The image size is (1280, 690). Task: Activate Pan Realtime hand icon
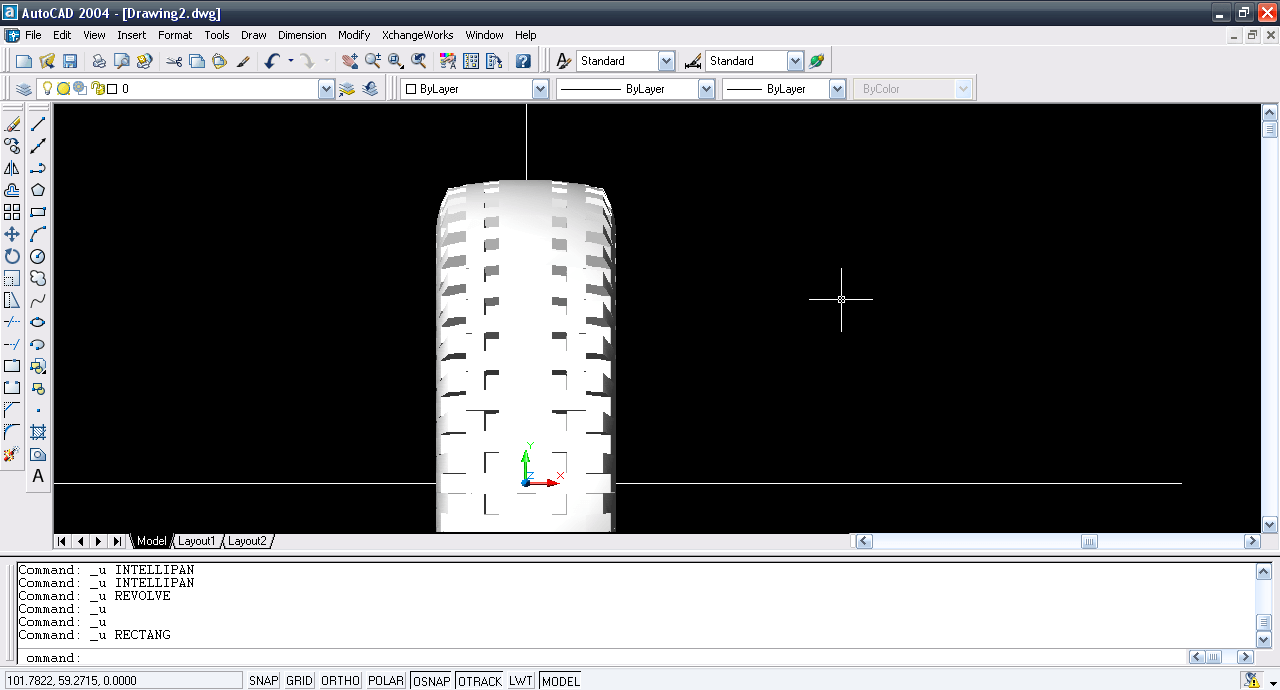[x=349, y=61]
